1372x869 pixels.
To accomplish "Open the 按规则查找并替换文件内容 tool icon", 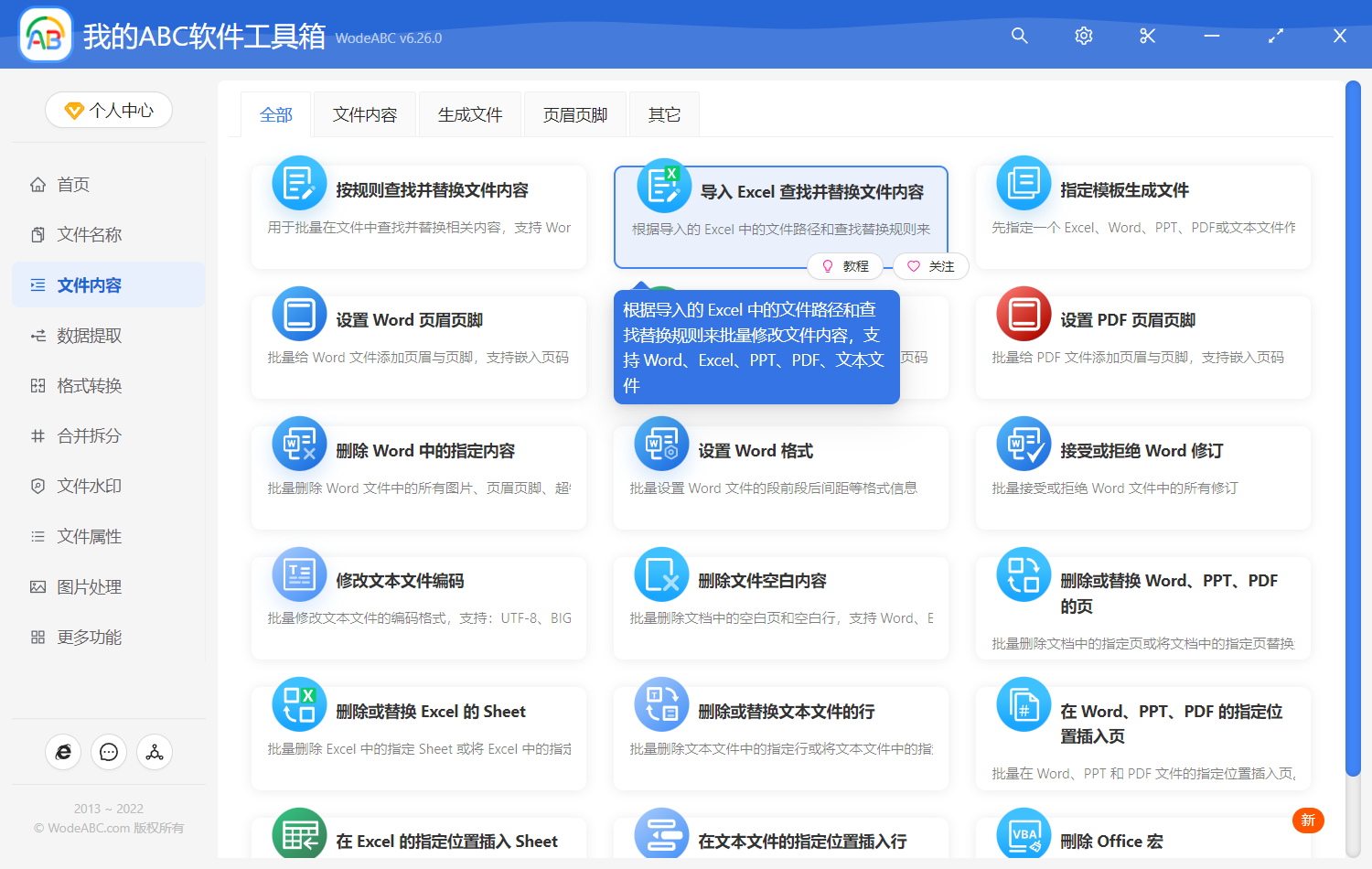I will pyautogui.click(x=299, y=183).
